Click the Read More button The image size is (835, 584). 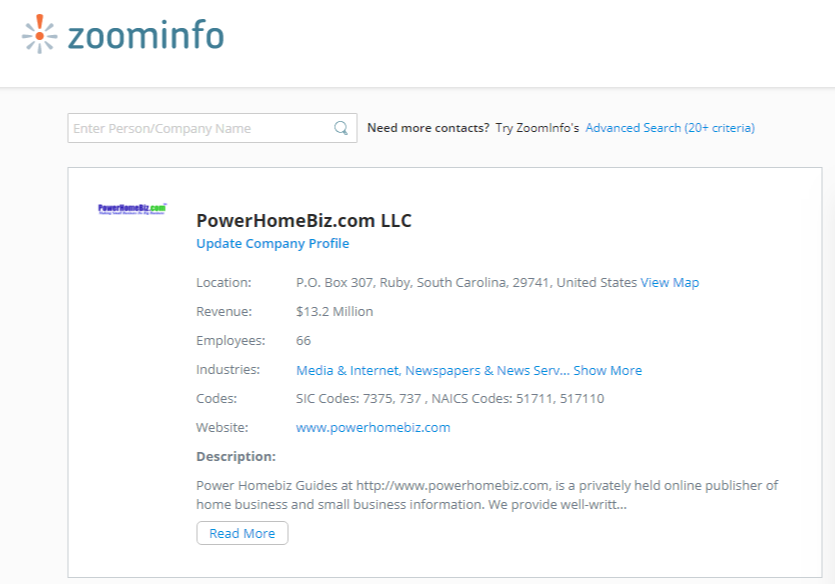[242, 533]
